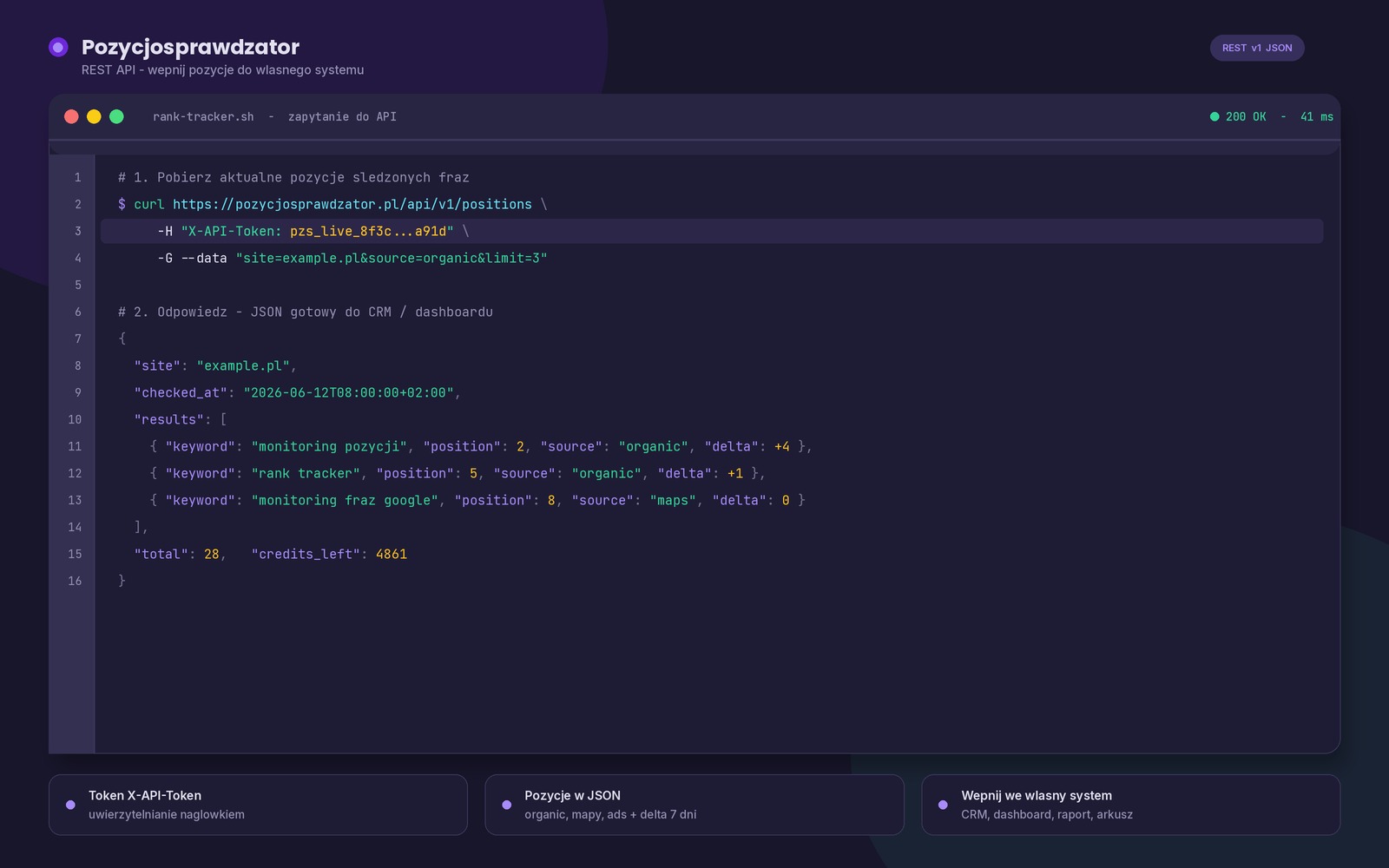Click 'uwierzytelnianie naglowkiem' caption
The image size is (1389, 868).
click(x=167, y=814)
